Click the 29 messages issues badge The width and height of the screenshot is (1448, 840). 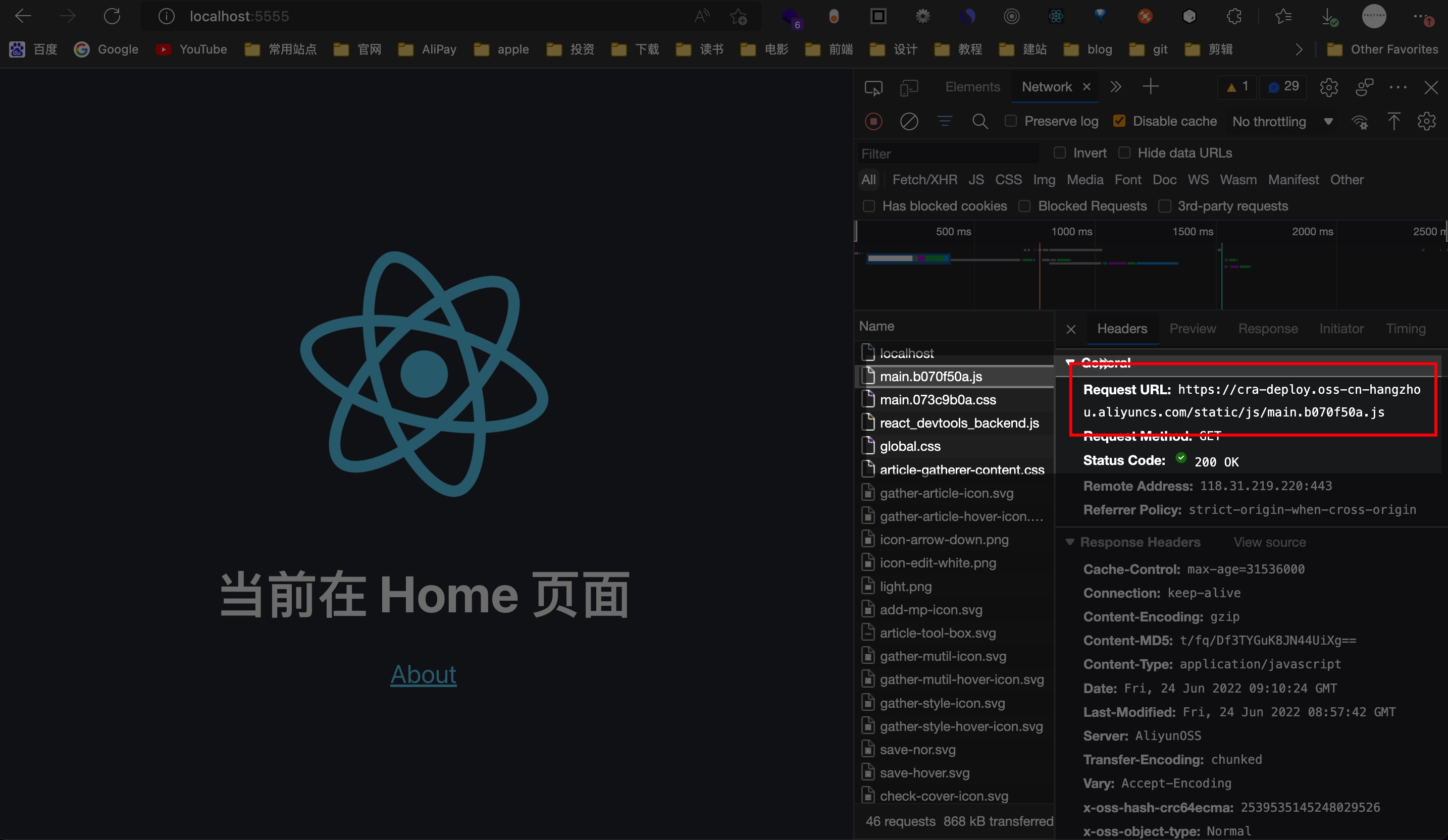[1283, 87]
